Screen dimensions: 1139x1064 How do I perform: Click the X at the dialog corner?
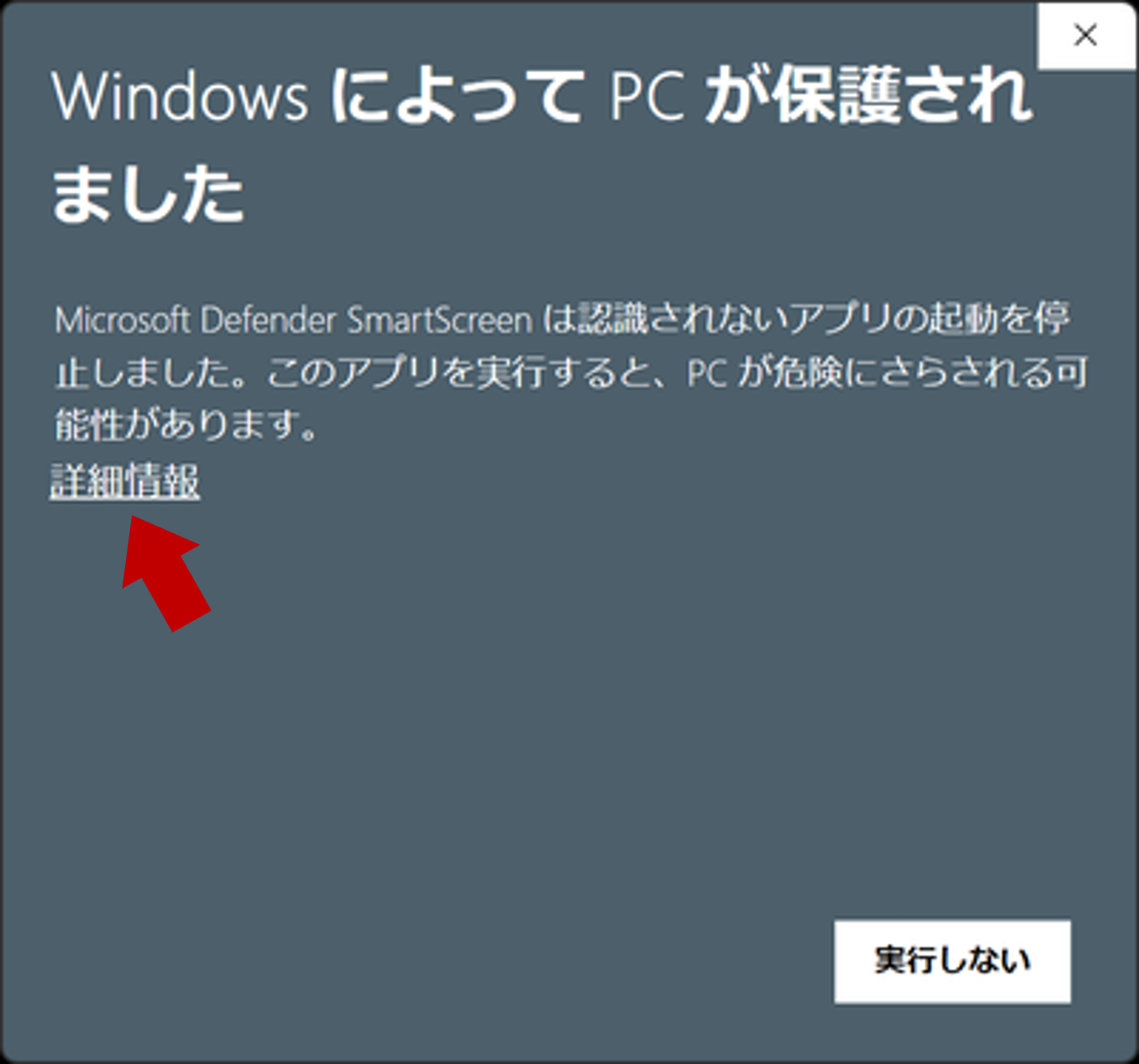(x=1086, y=35)
